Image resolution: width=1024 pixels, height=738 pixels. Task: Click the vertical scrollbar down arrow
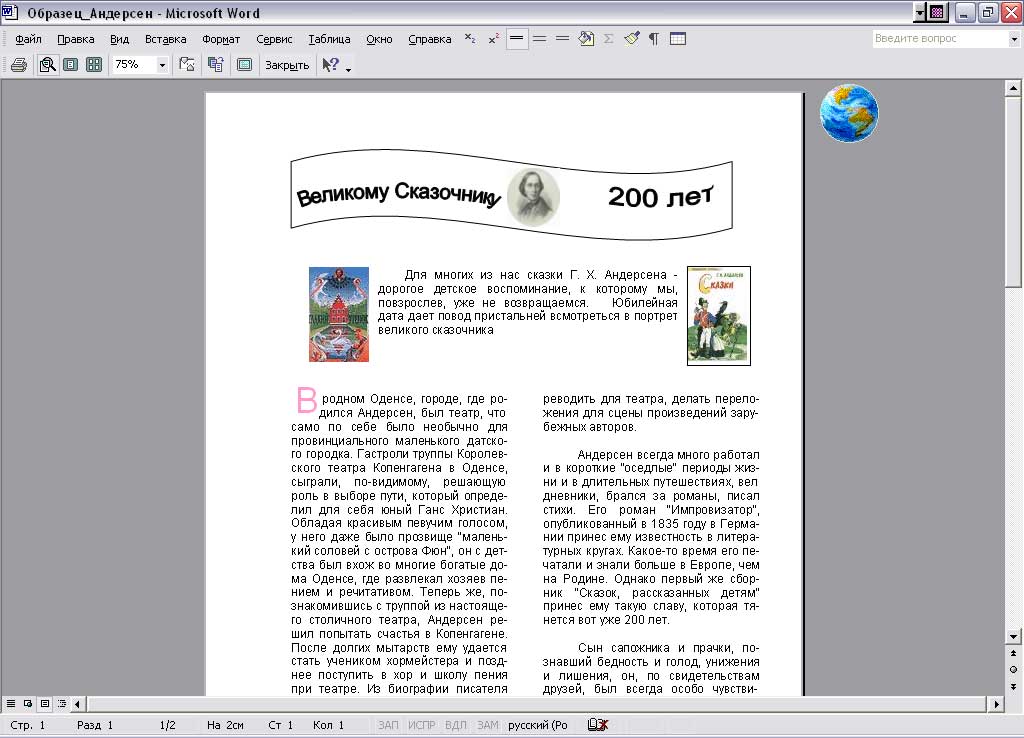[1013, 636]
